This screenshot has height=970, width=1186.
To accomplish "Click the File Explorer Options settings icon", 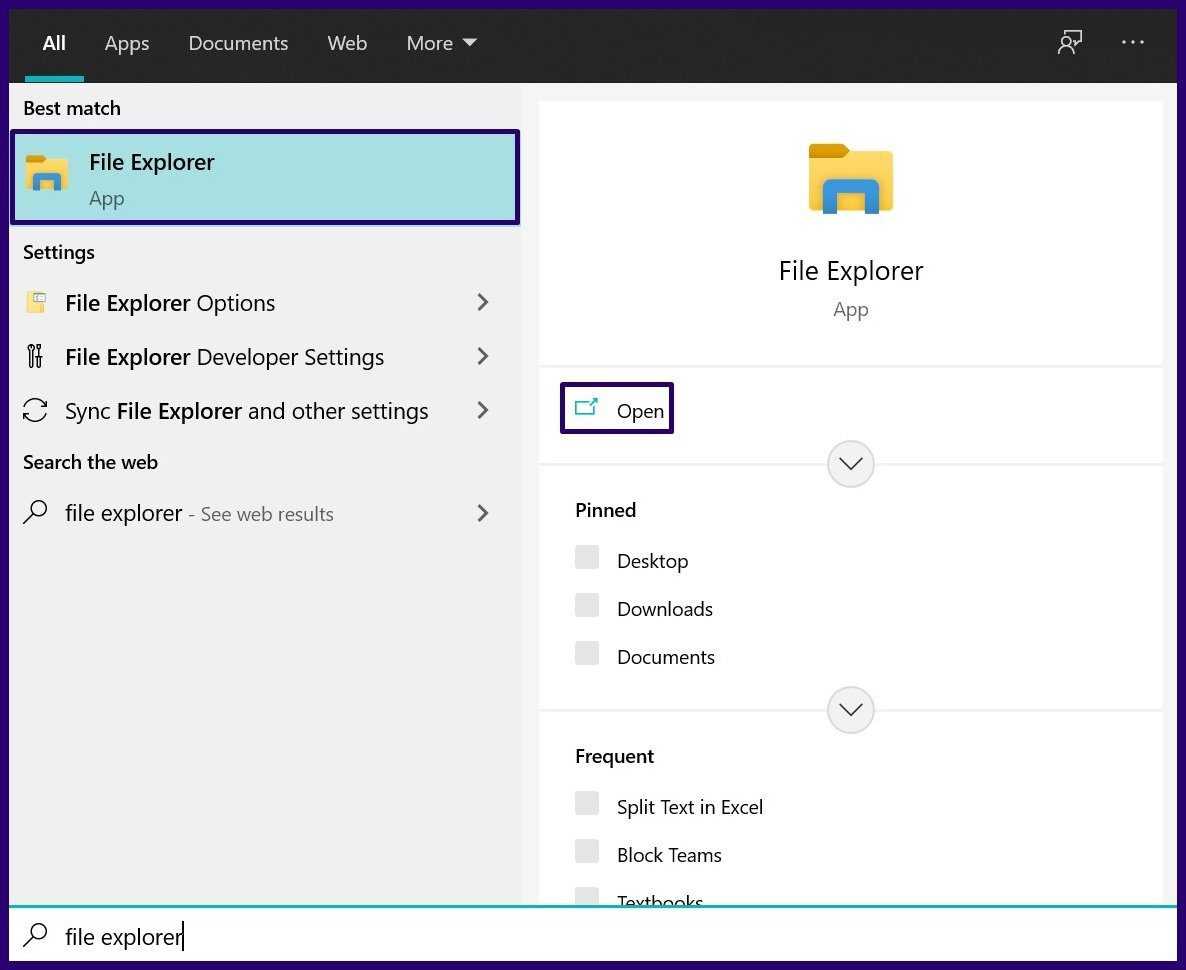I will pyautogui.click(x=36, y=303).
